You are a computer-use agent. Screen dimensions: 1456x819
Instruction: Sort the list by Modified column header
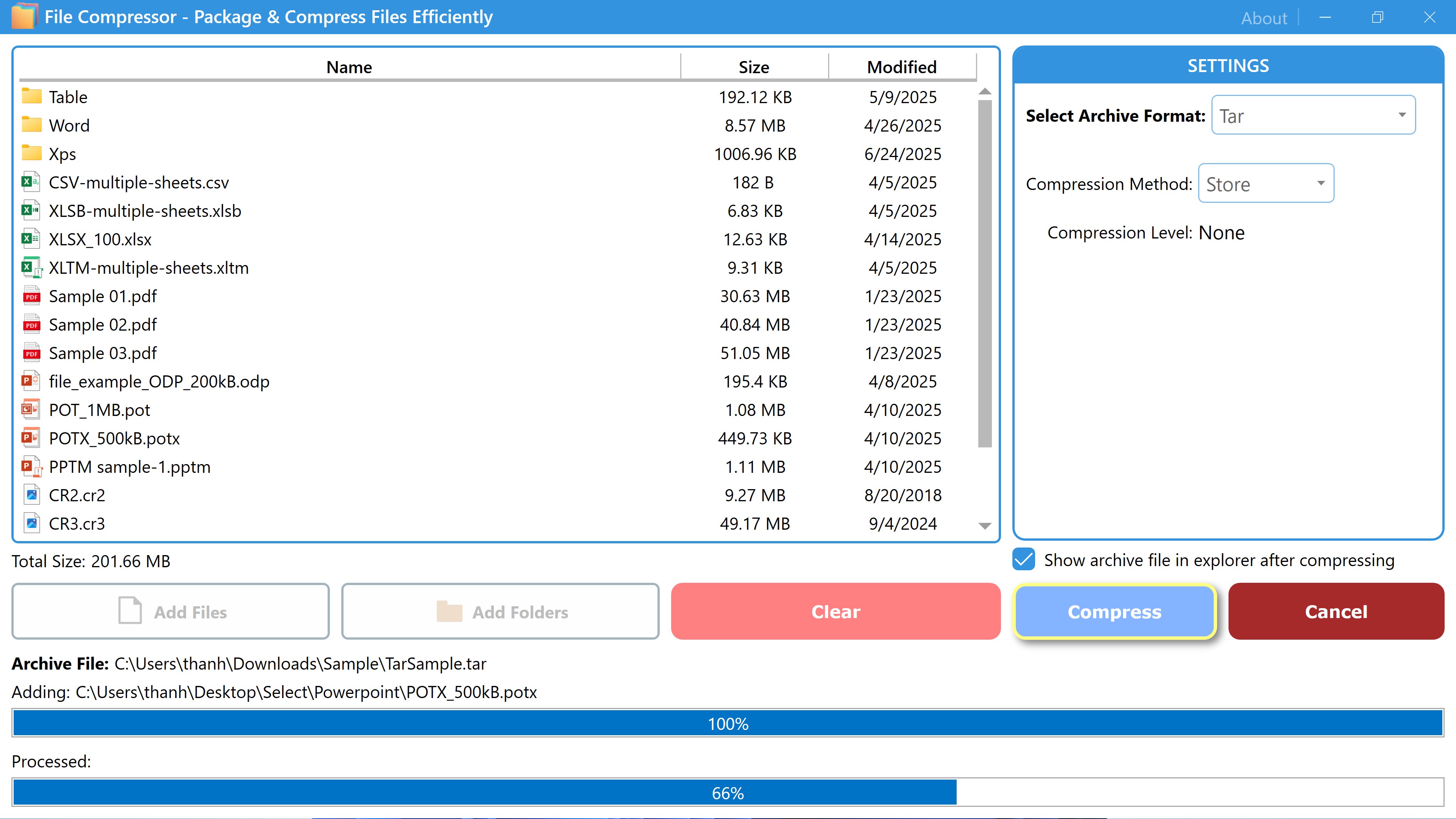[902, 67]
